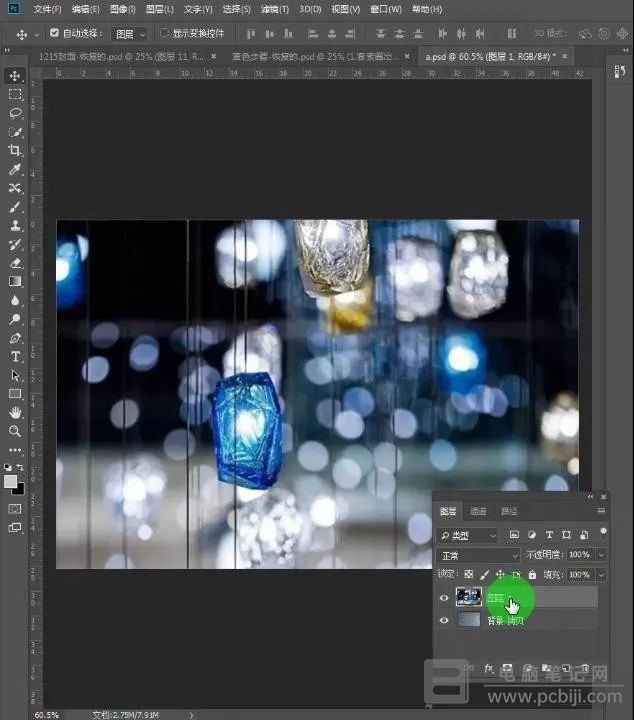
Task: Open the 窗口(W) menu
Action: (386, 9)
